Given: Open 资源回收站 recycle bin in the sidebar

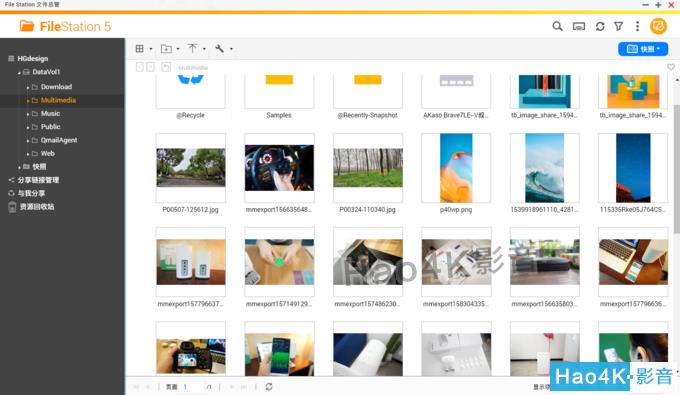Looking at the screenshot, I should click(37, 206).
